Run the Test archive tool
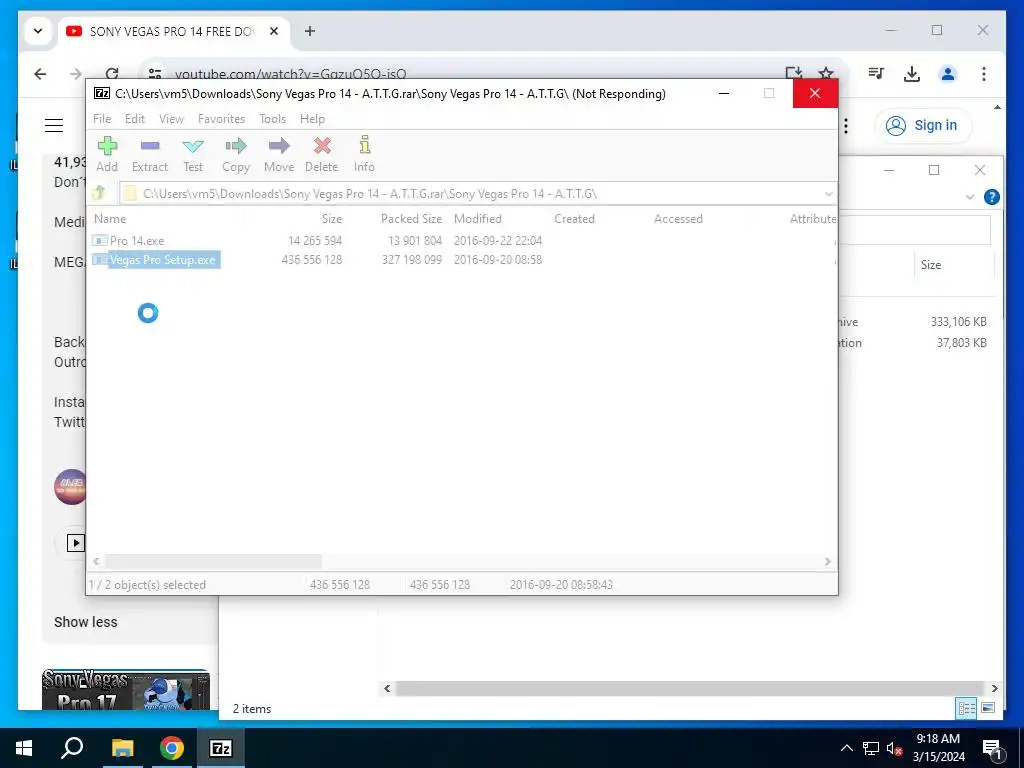Image resolution: width=1024 pixels, height=768 pixels. [x=193, y=154]
